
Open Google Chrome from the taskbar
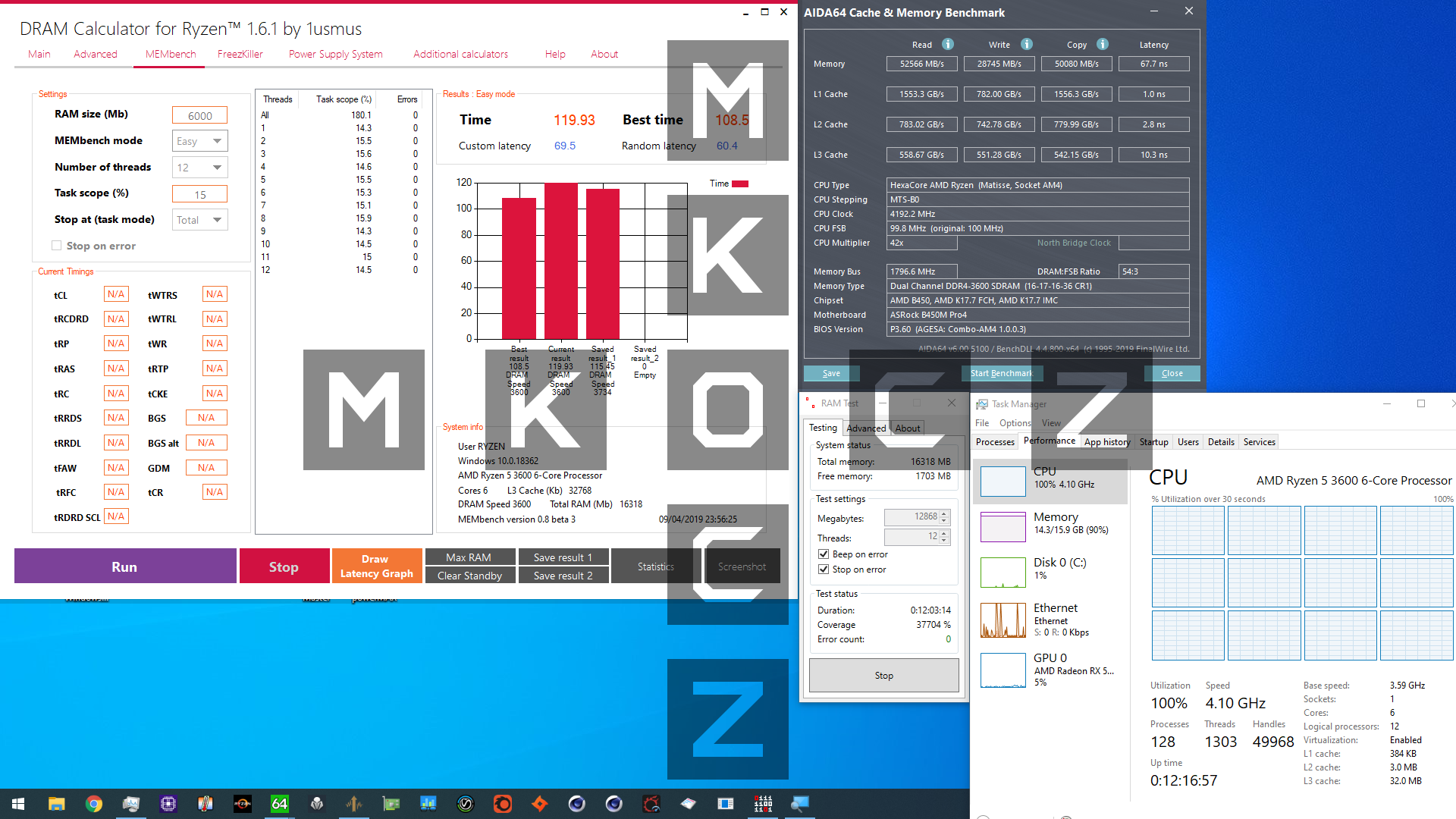pos(94,804)
